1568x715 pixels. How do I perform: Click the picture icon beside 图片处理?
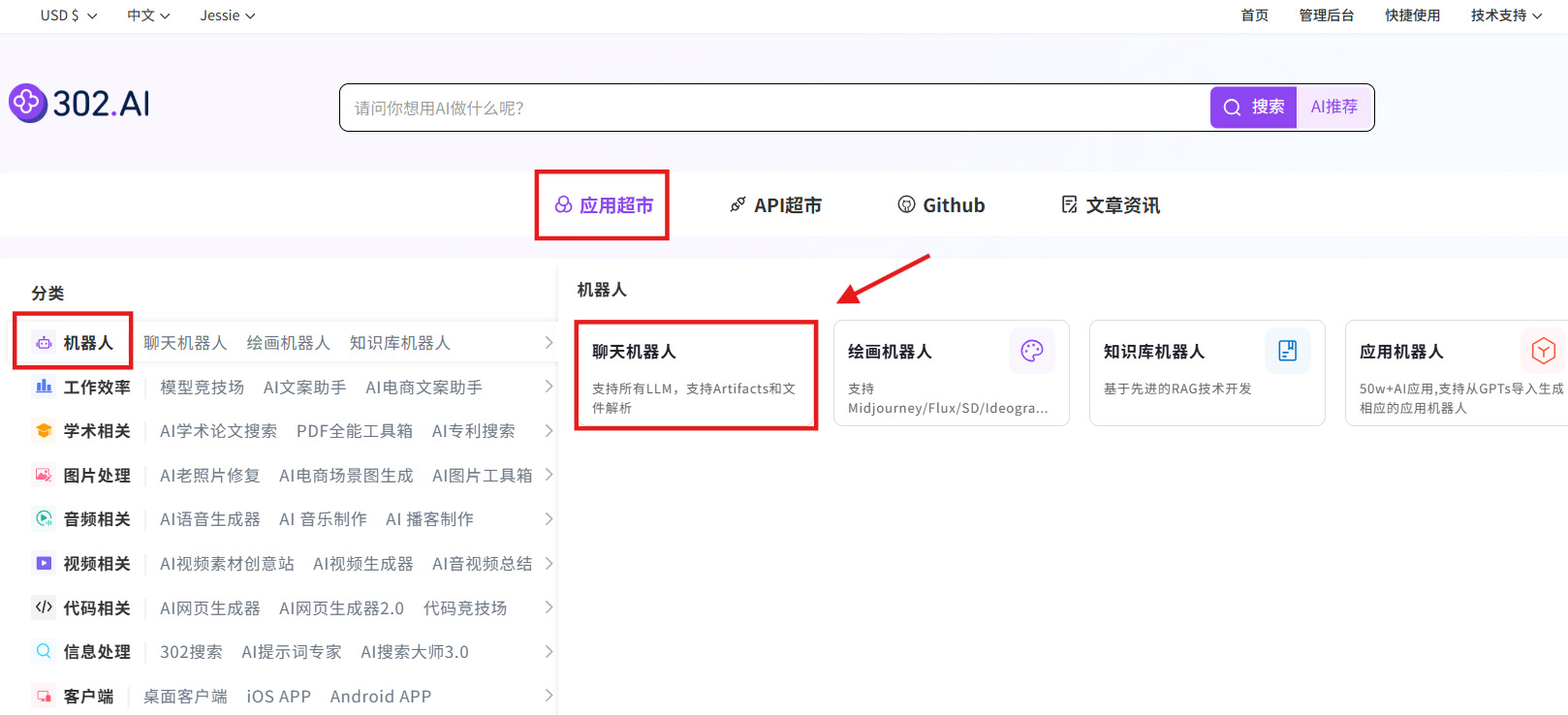(44, 475)
